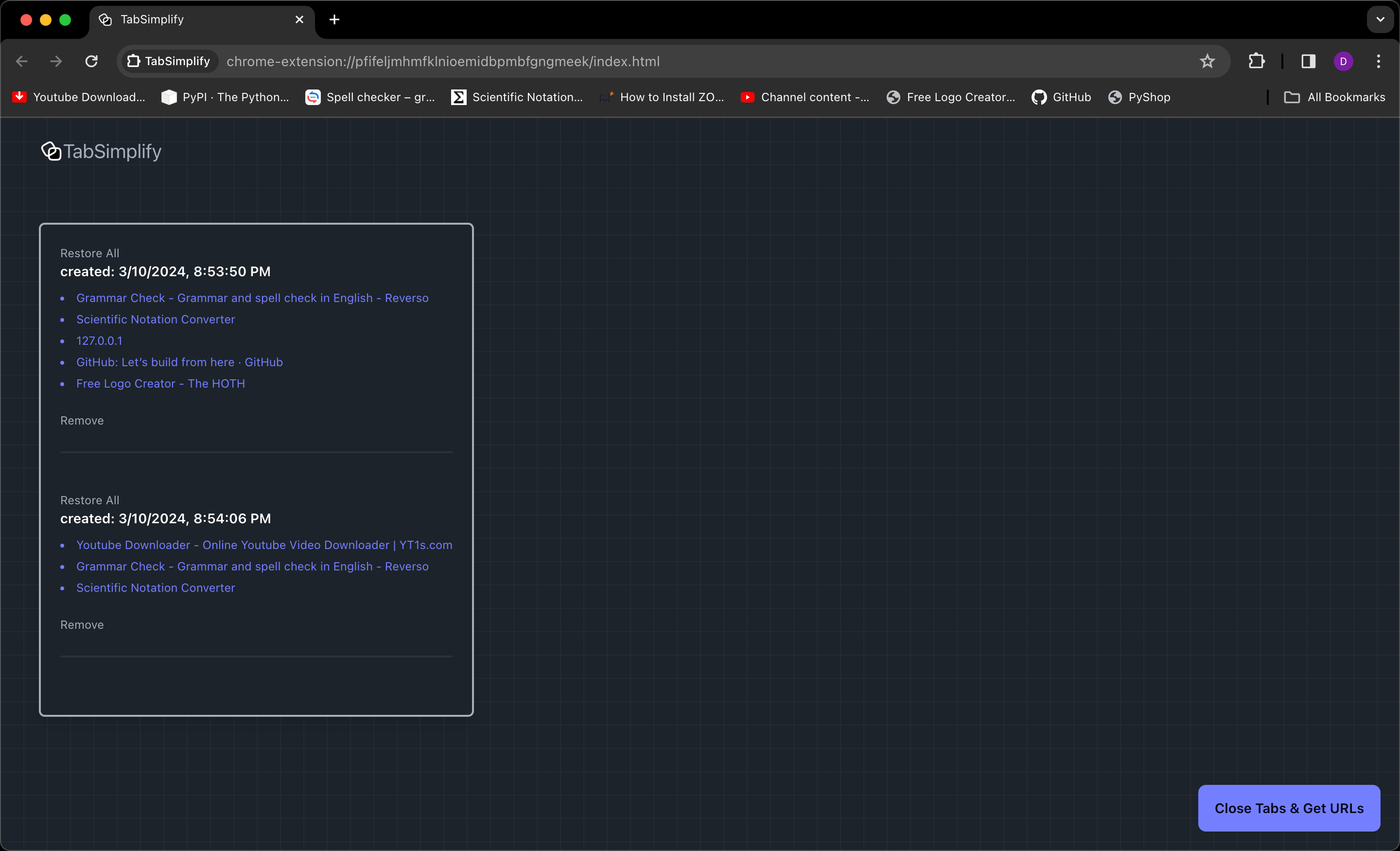Bookmark this page with the star icon
The width and height of the screenshot is (1400, 851).
tap(1207, 61)
